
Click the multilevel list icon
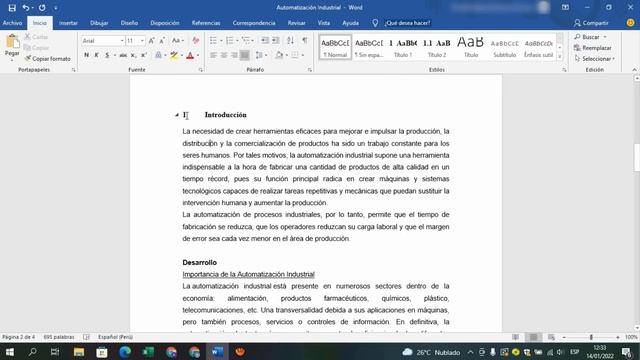pos(245,40)
